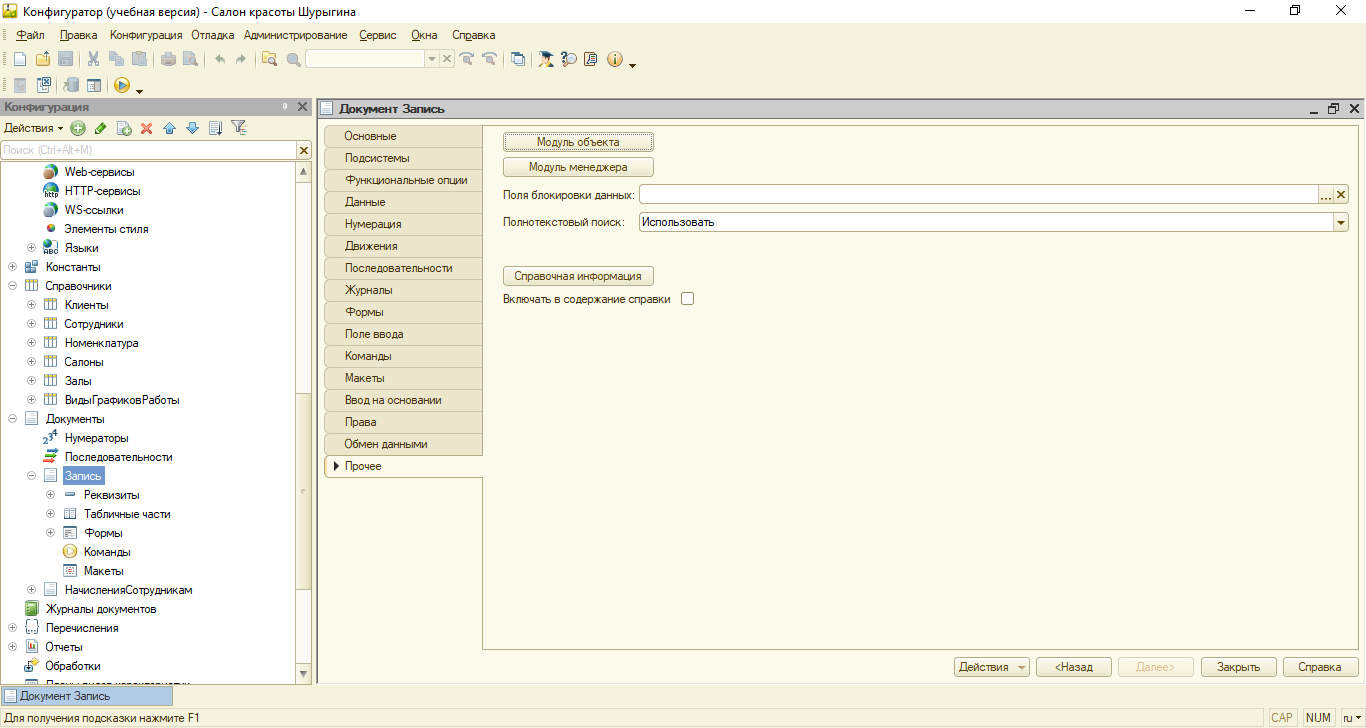Screen dimensions: 1366x728
Task: Click the Close configuration toolbar icon
Action: click(x=44, y=85)
